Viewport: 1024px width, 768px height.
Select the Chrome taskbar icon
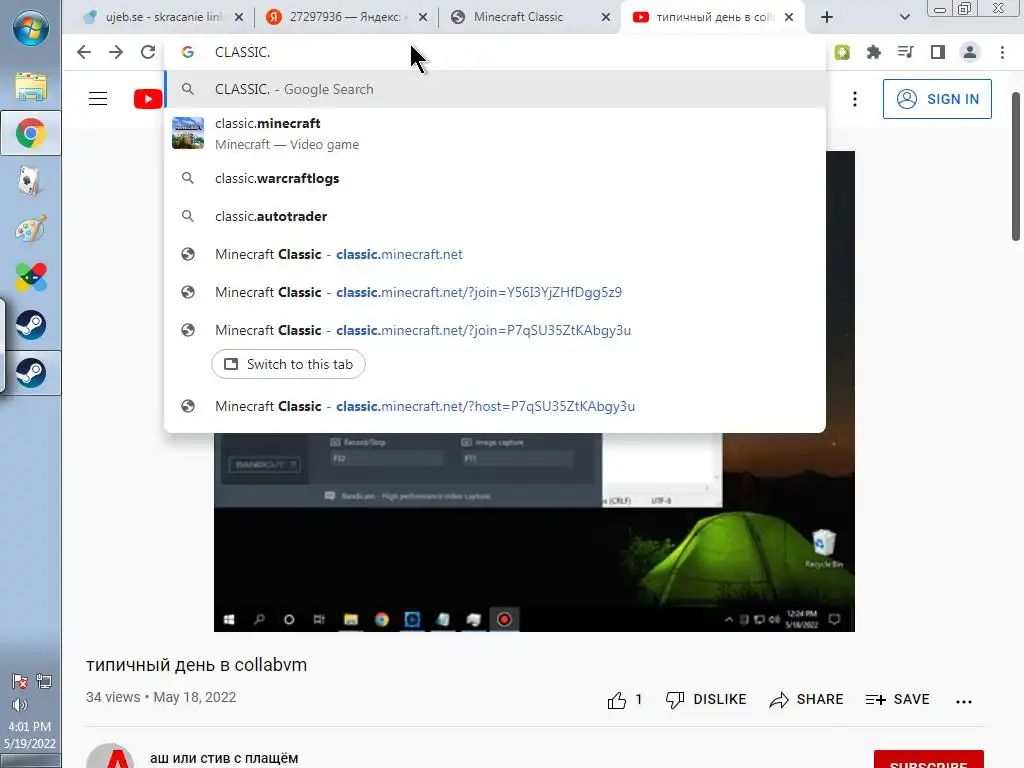click(x=31, y=134)
